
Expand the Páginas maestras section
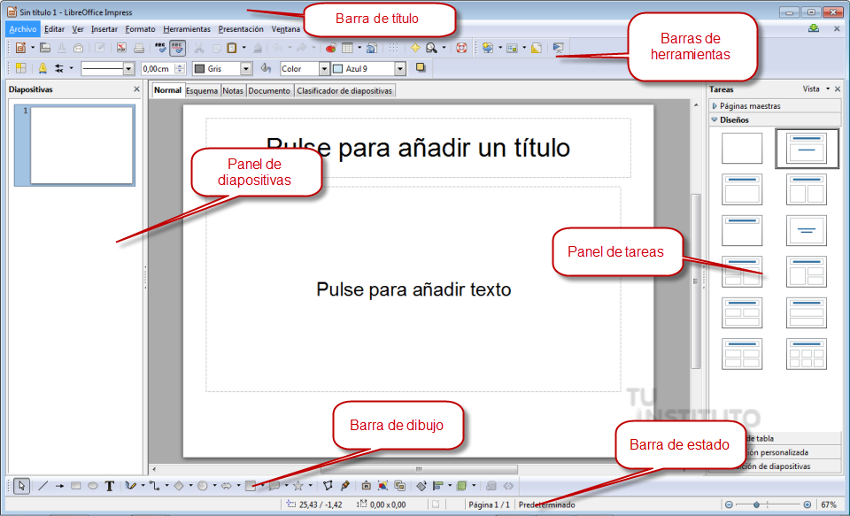[x=748, y=105]
